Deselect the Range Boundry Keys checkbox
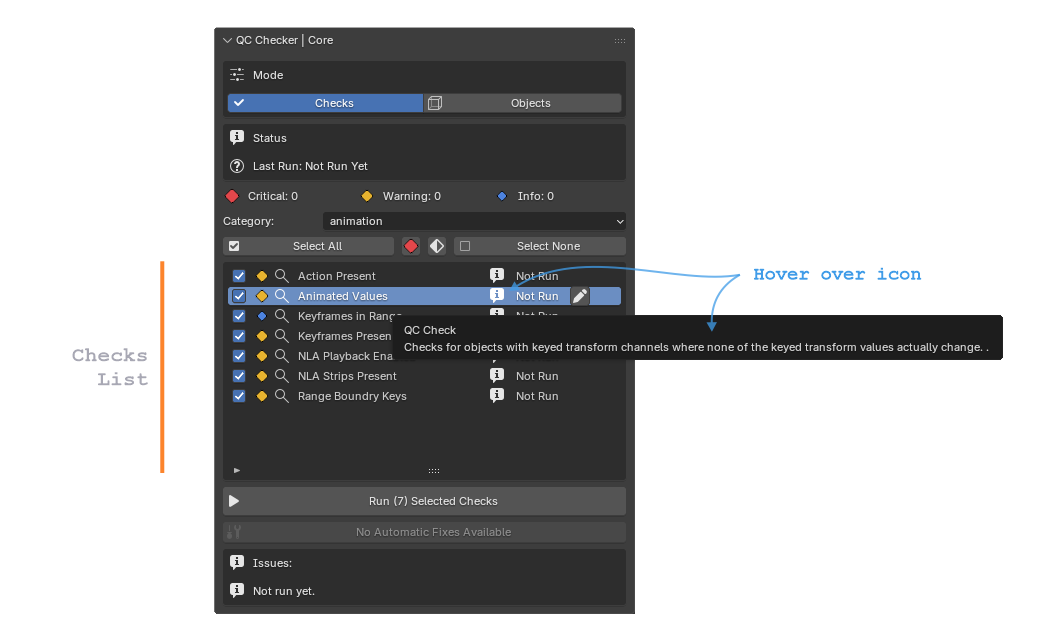This screenshot has width=1056, height=642. point(239,396)
